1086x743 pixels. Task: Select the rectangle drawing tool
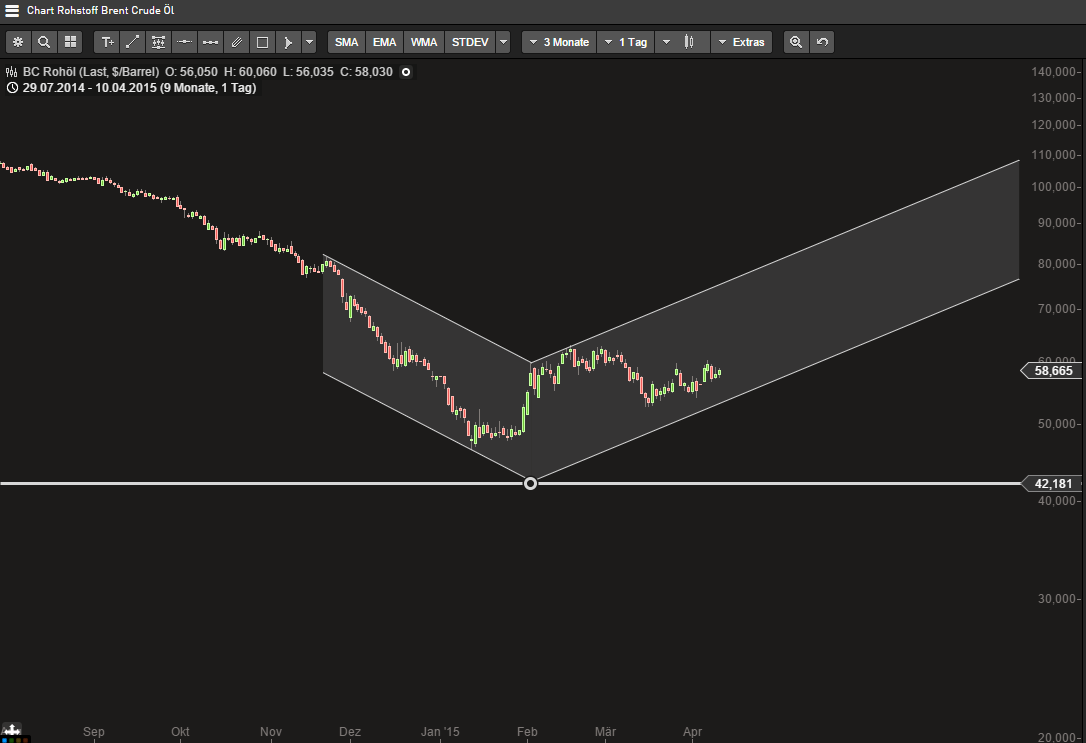tap(261, 42)
